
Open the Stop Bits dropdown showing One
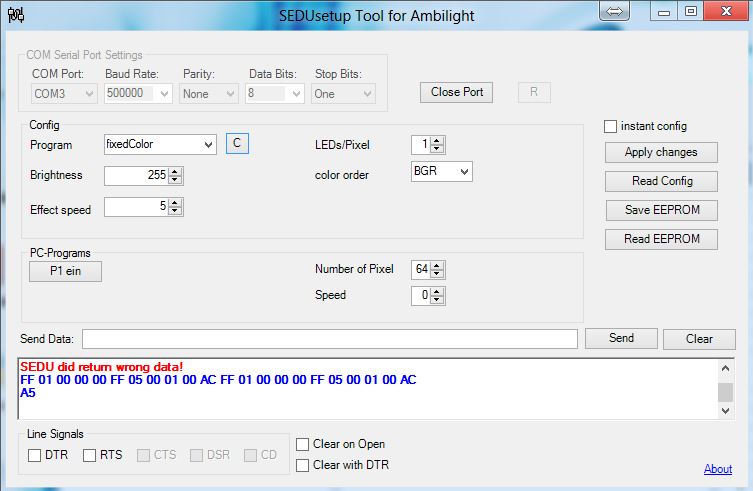click(x=343, y=94)
